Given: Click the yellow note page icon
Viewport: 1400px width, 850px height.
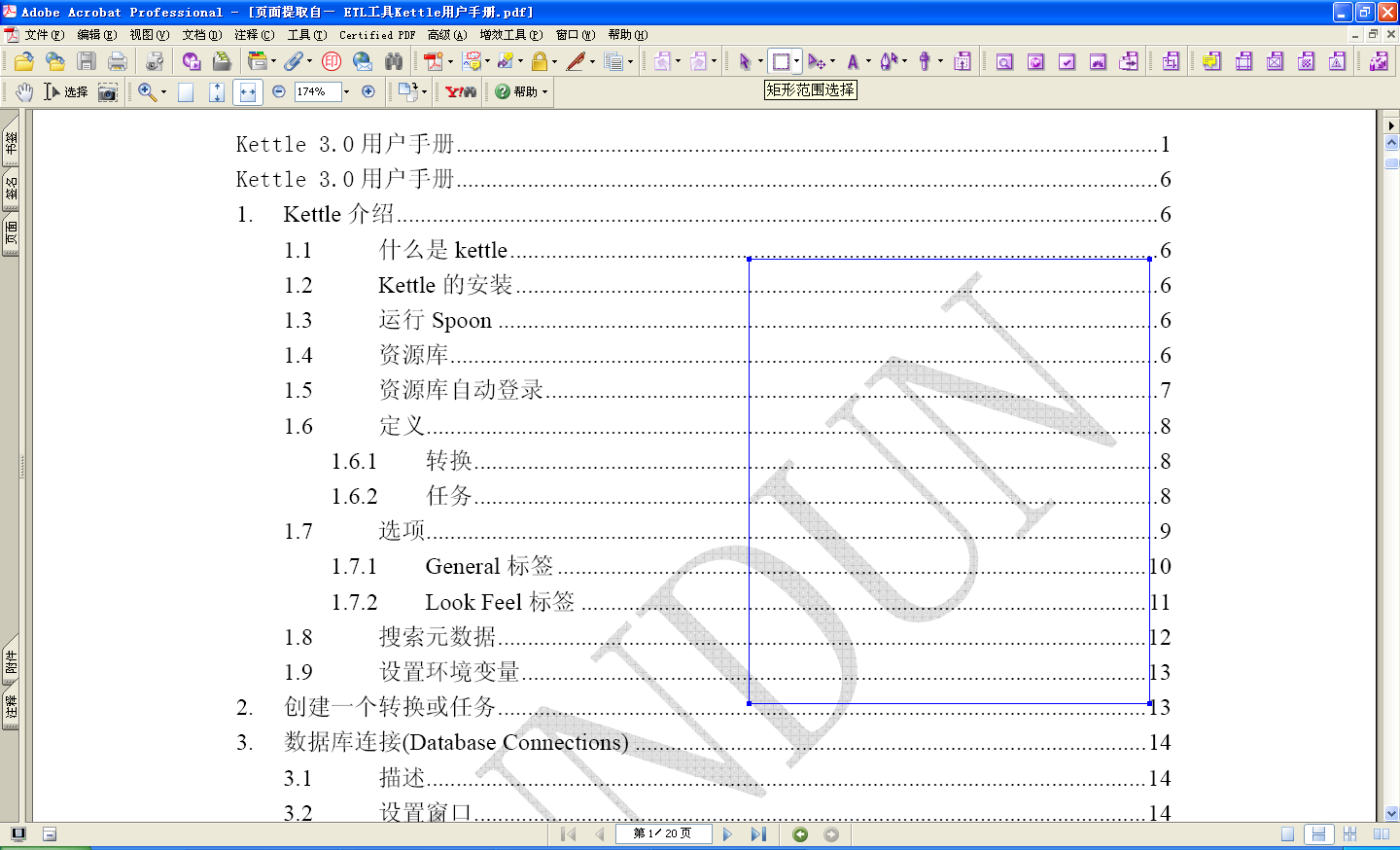Looking at the screenshot, I should [x=1211, y=61].
